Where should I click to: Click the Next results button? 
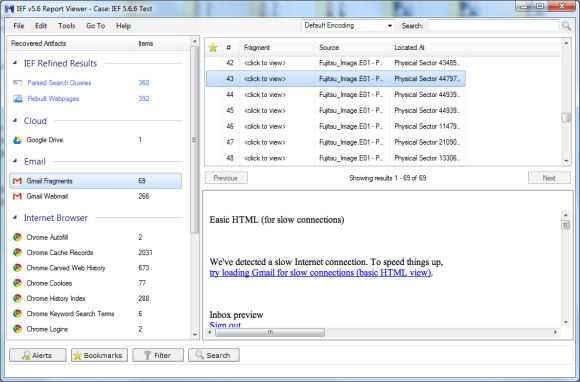(x=549, y=178)
